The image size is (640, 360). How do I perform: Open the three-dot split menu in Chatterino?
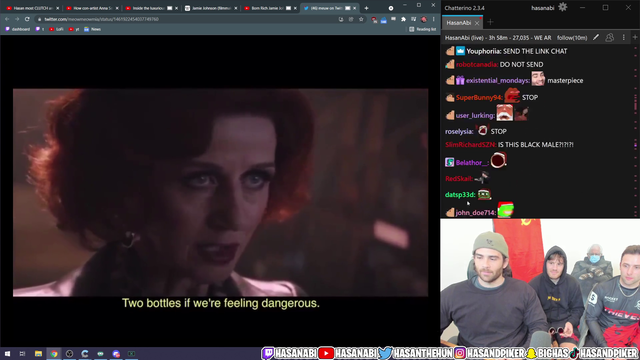coord(623,38)
